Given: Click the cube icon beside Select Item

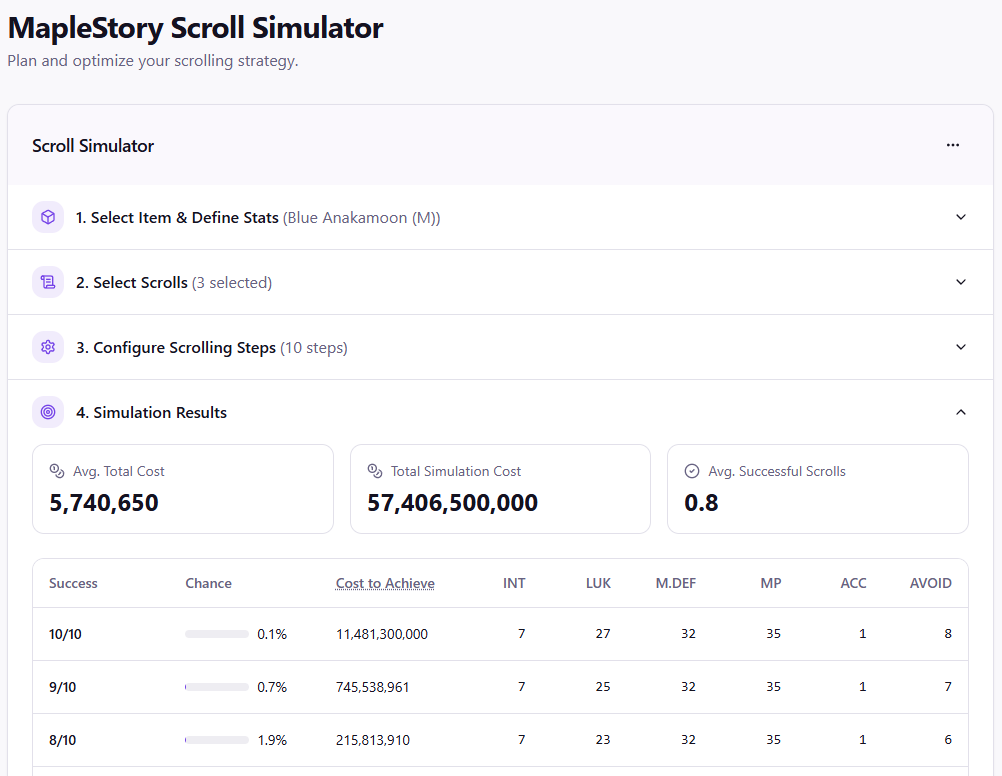Looking at the screenshot, I should coord(48,217).
